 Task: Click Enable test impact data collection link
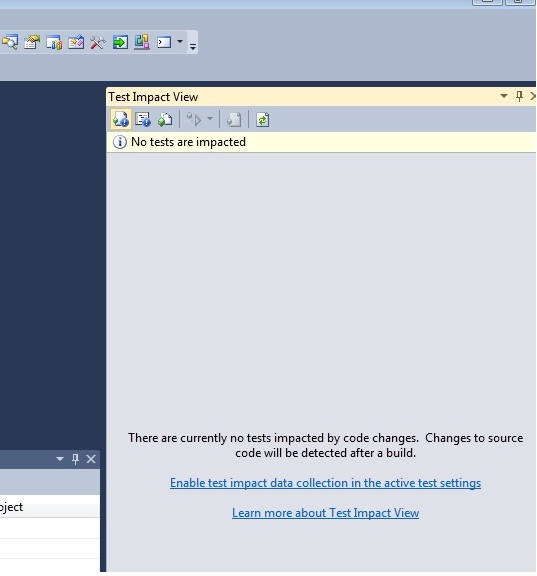[x=325, y=483]
